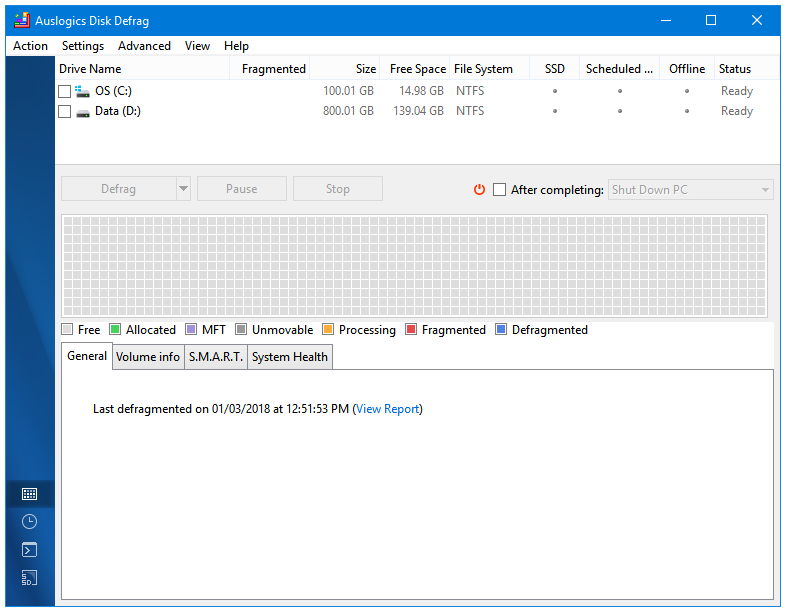Click the cluster map grid area
The width and height of the screenshot is (786, 614).
415,266
